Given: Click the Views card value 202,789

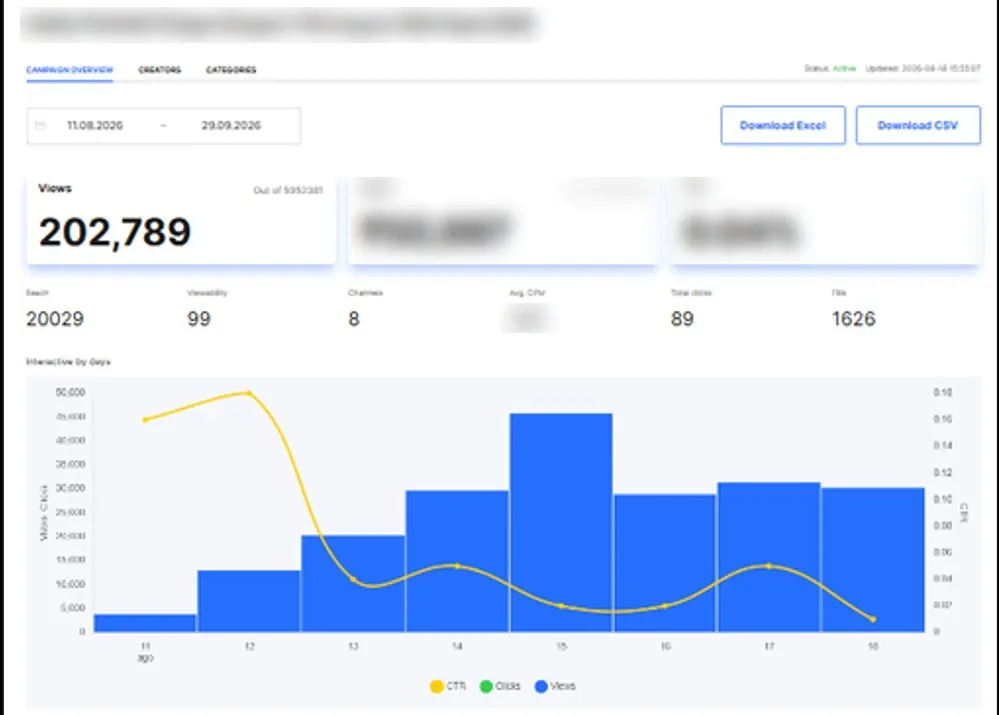Looking at the screenshot, I should tap(115, 231).
